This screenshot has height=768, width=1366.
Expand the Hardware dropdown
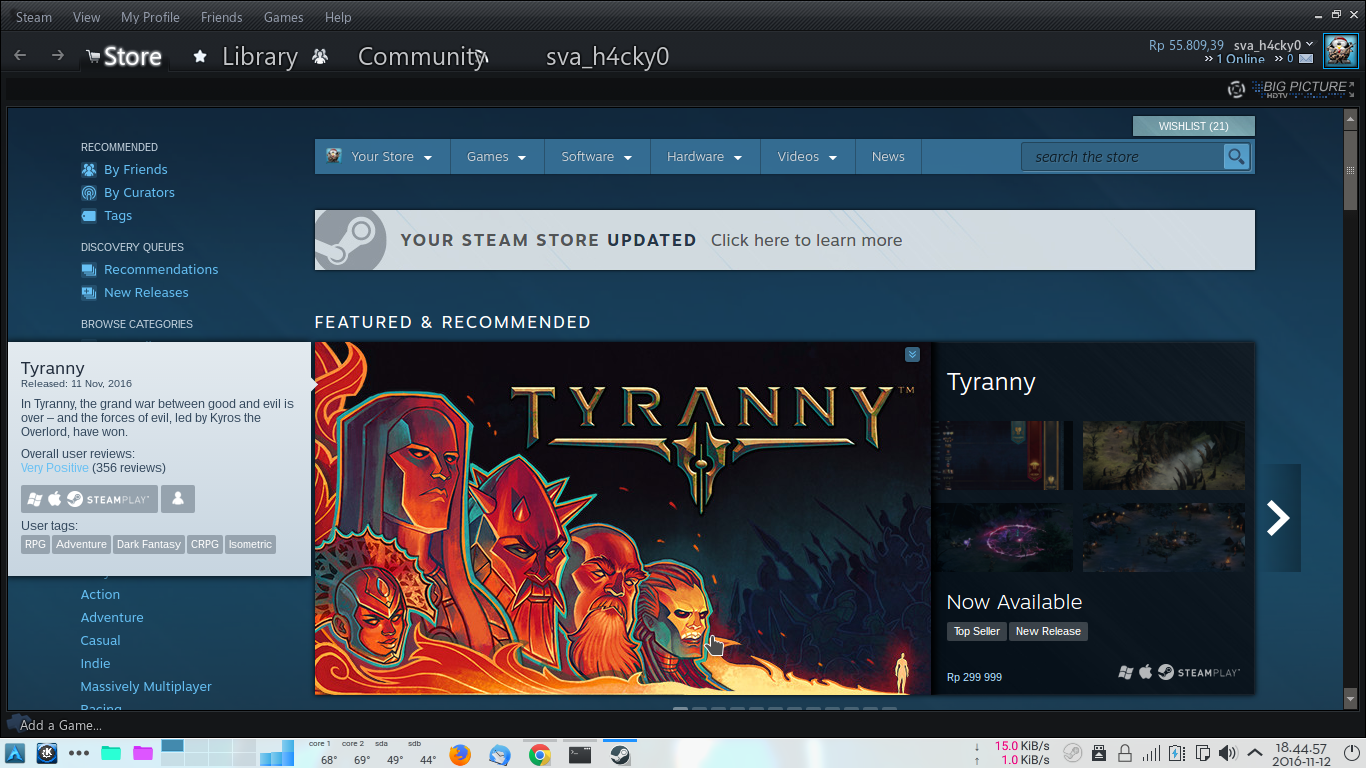coord(705,156)
